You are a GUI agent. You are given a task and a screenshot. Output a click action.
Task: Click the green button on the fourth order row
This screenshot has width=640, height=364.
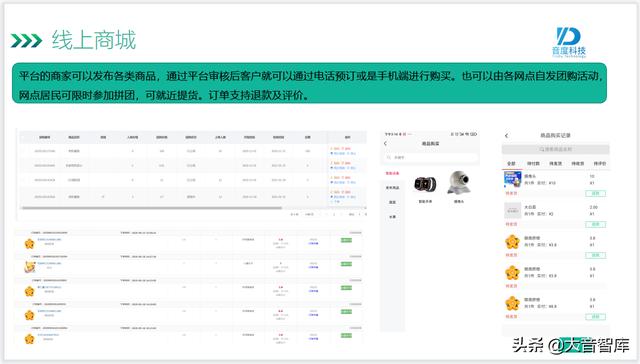click(346, 312)
